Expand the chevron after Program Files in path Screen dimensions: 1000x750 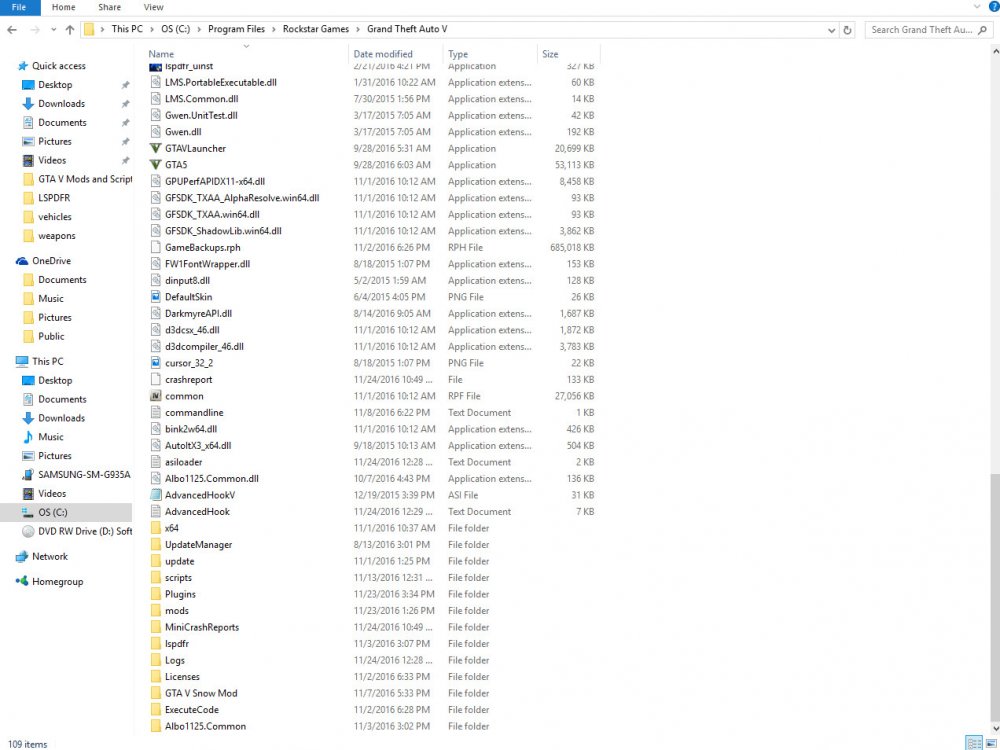(274, 29)
